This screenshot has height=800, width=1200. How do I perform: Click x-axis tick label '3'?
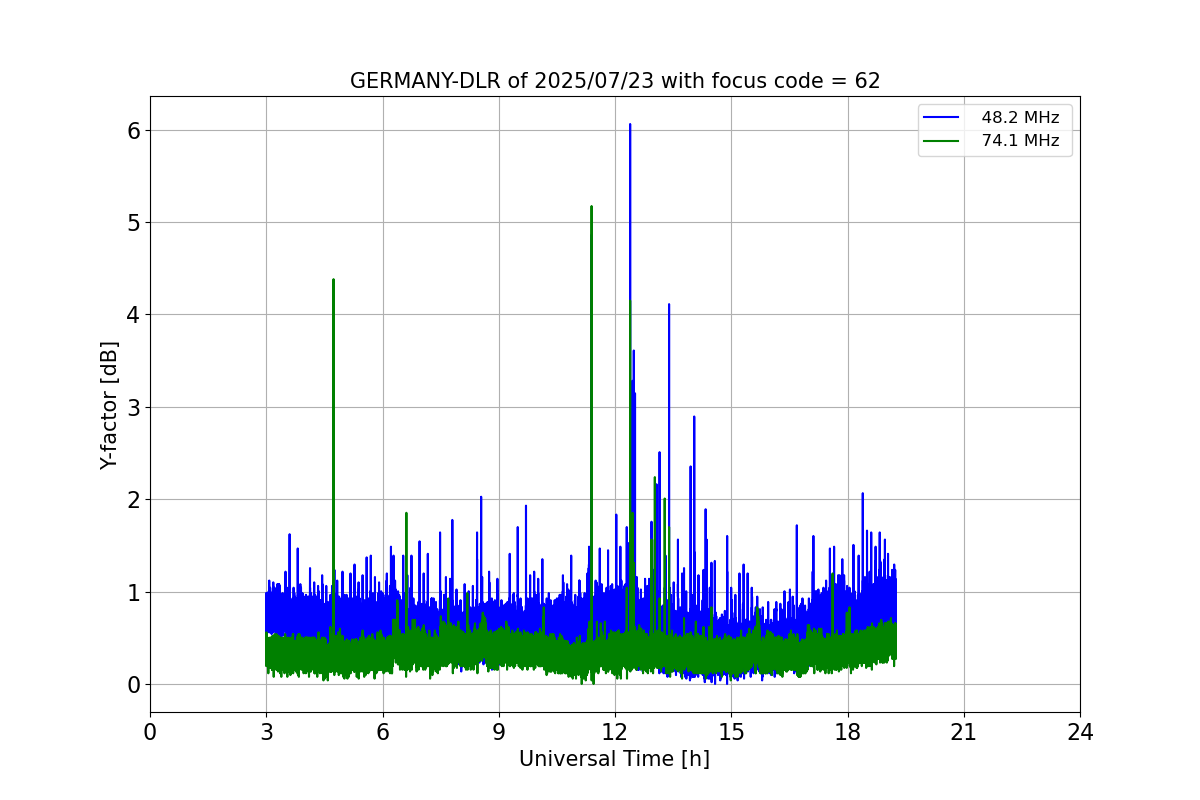click(266, 733)
